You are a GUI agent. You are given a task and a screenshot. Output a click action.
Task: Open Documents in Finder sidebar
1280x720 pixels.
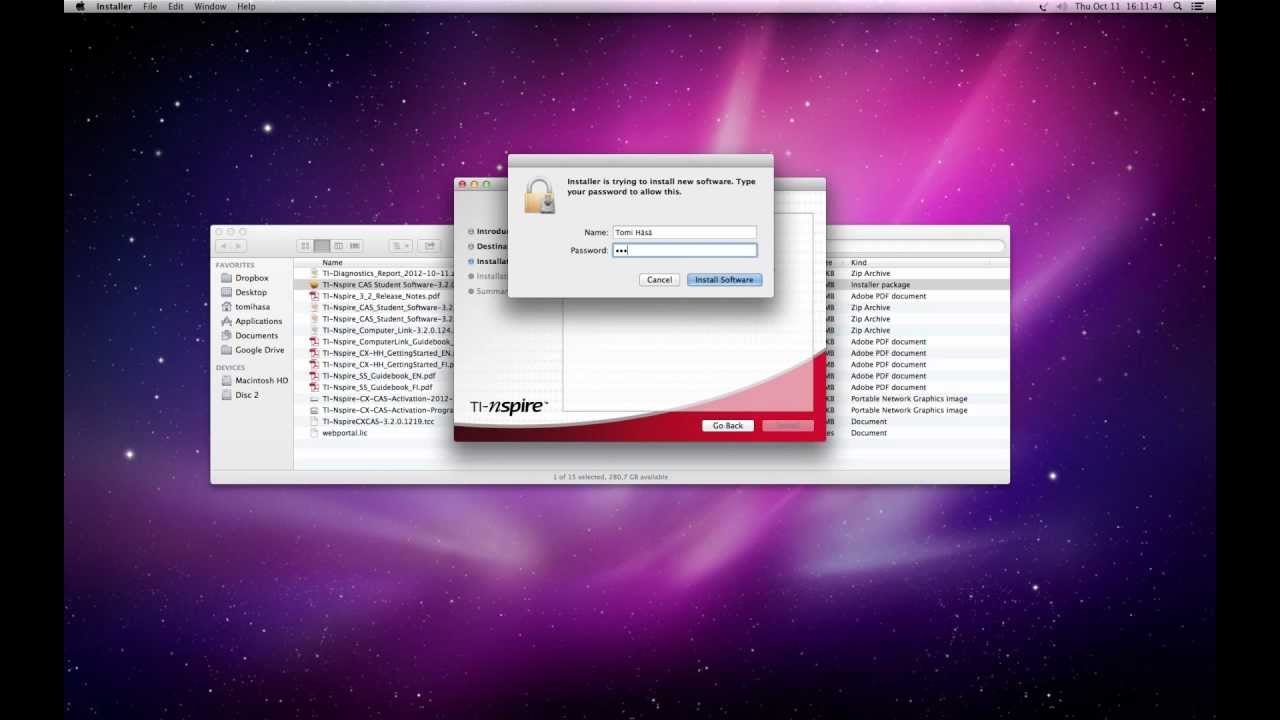[249, 336]
